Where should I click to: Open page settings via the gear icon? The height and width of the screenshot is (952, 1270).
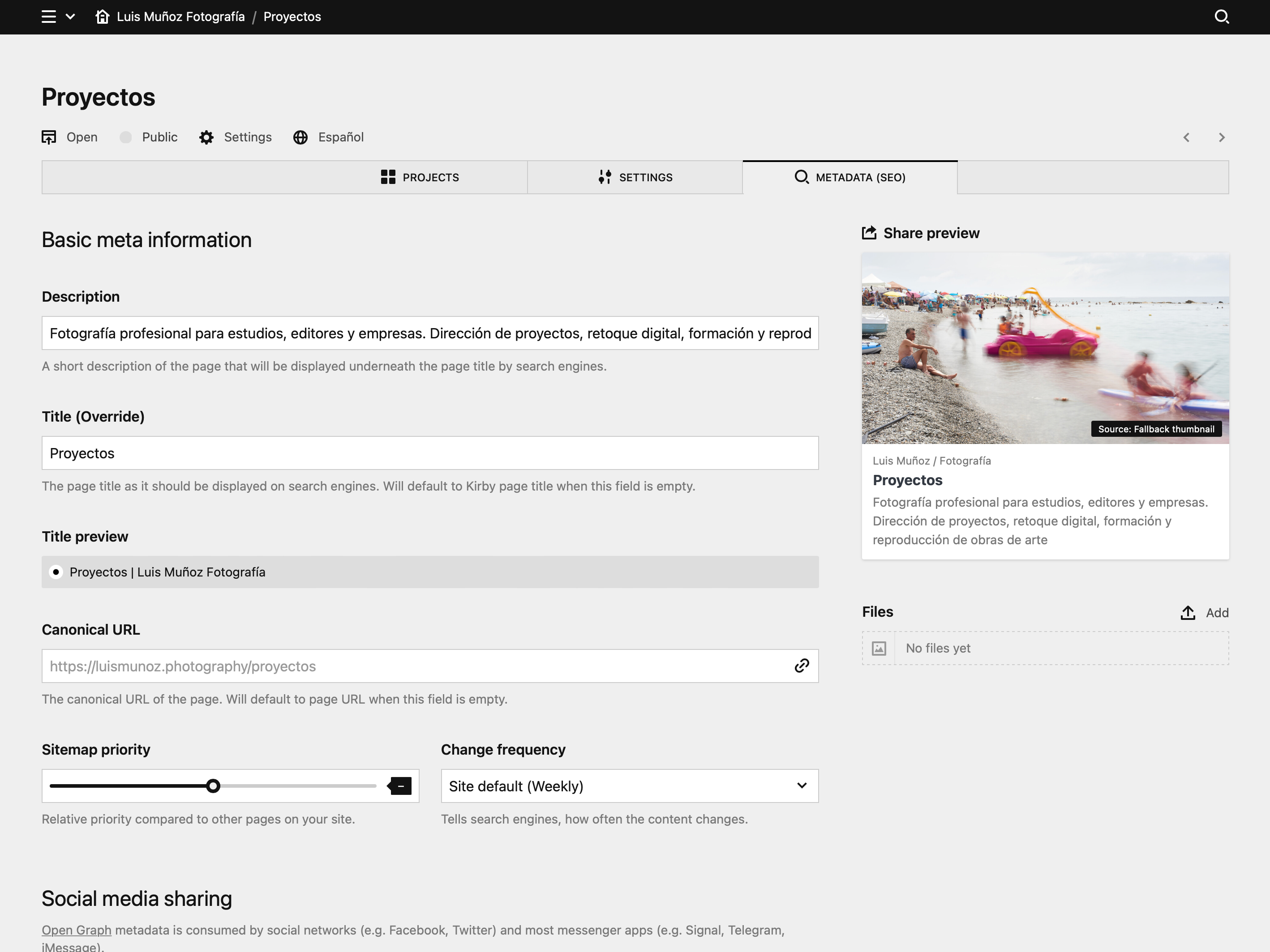(206, 137)
